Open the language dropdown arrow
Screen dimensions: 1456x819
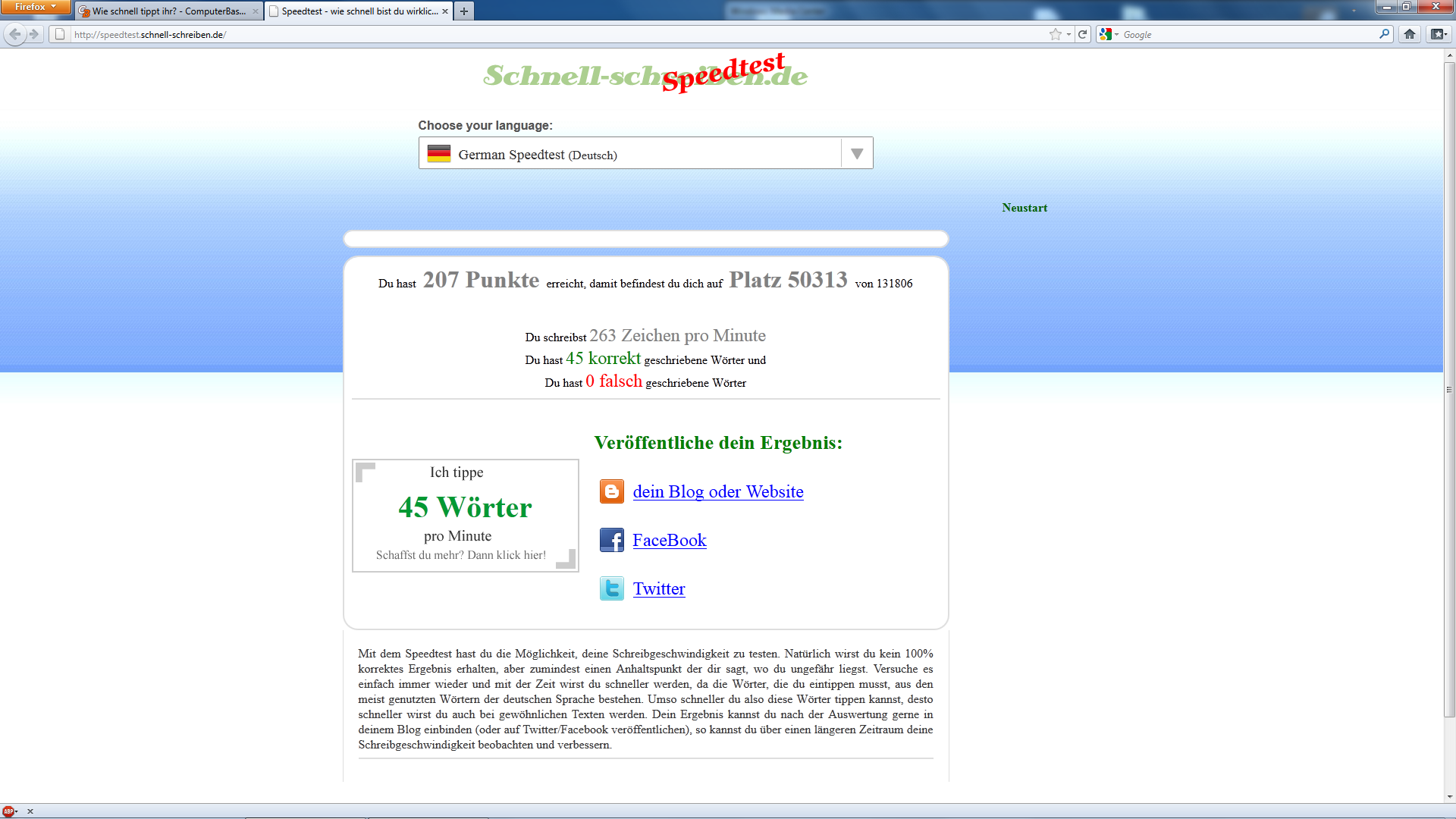tap(857, 154)
